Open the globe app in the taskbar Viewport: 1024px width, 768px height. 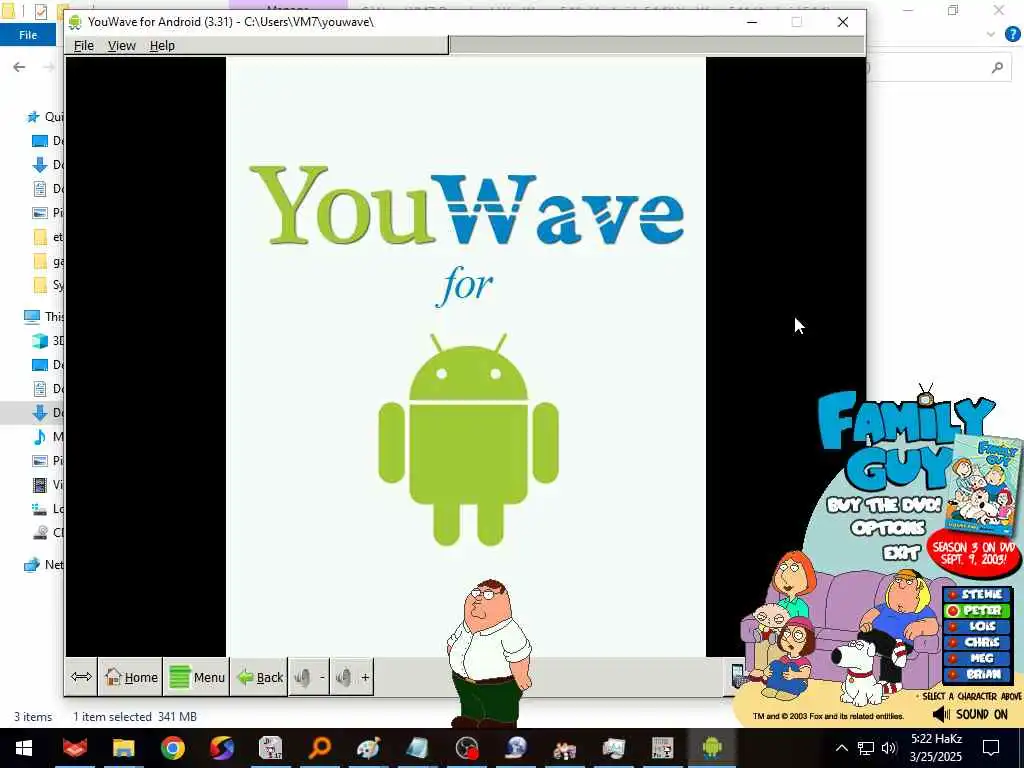516,748
